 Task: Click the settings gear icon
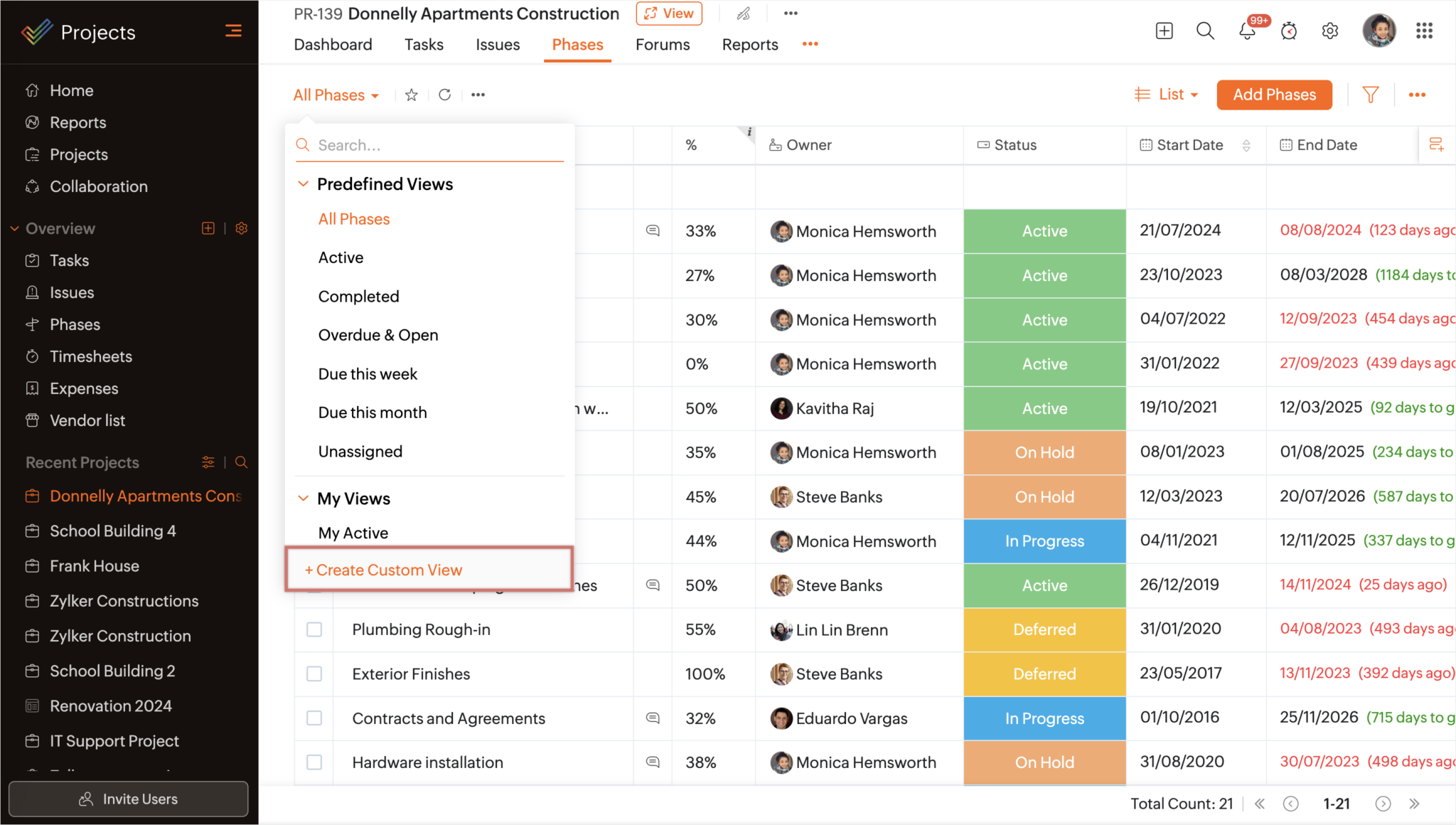[x=1330, y=30]
